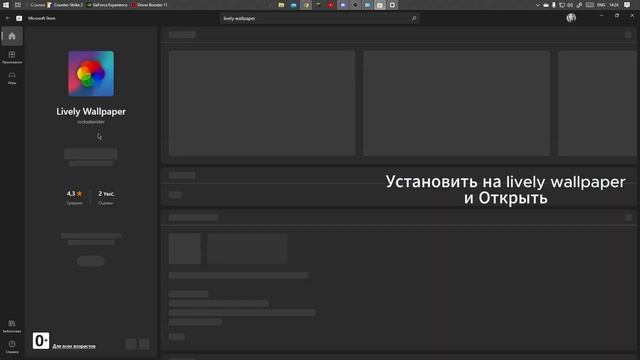Screen dimensions: 640x360
Task: Click the Lively Wallpaper app logo
Action: point(91,73)
